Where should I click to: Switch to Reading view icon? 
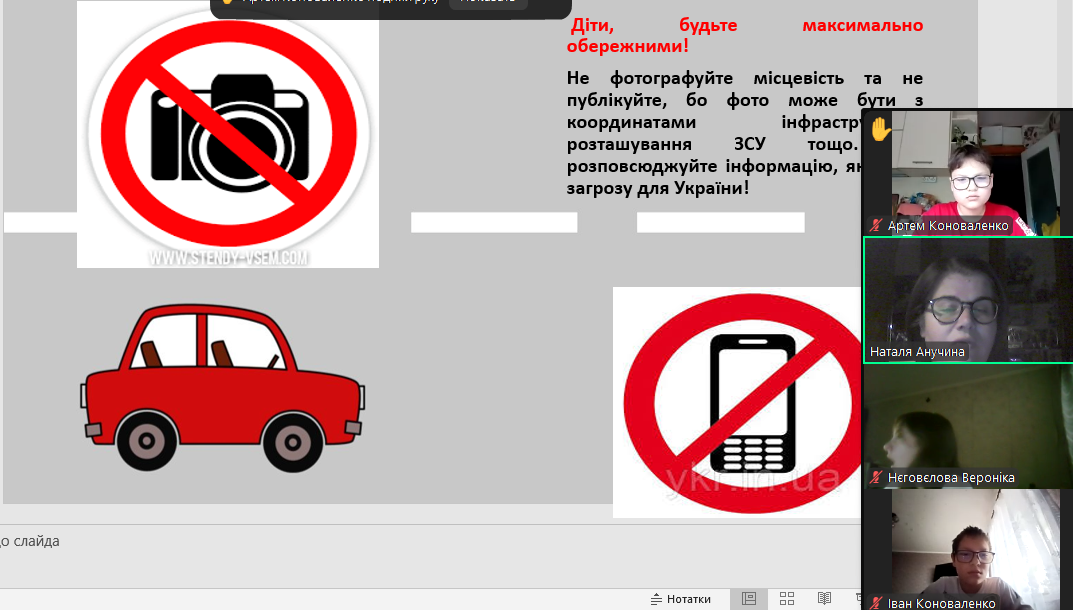[825, 599]
